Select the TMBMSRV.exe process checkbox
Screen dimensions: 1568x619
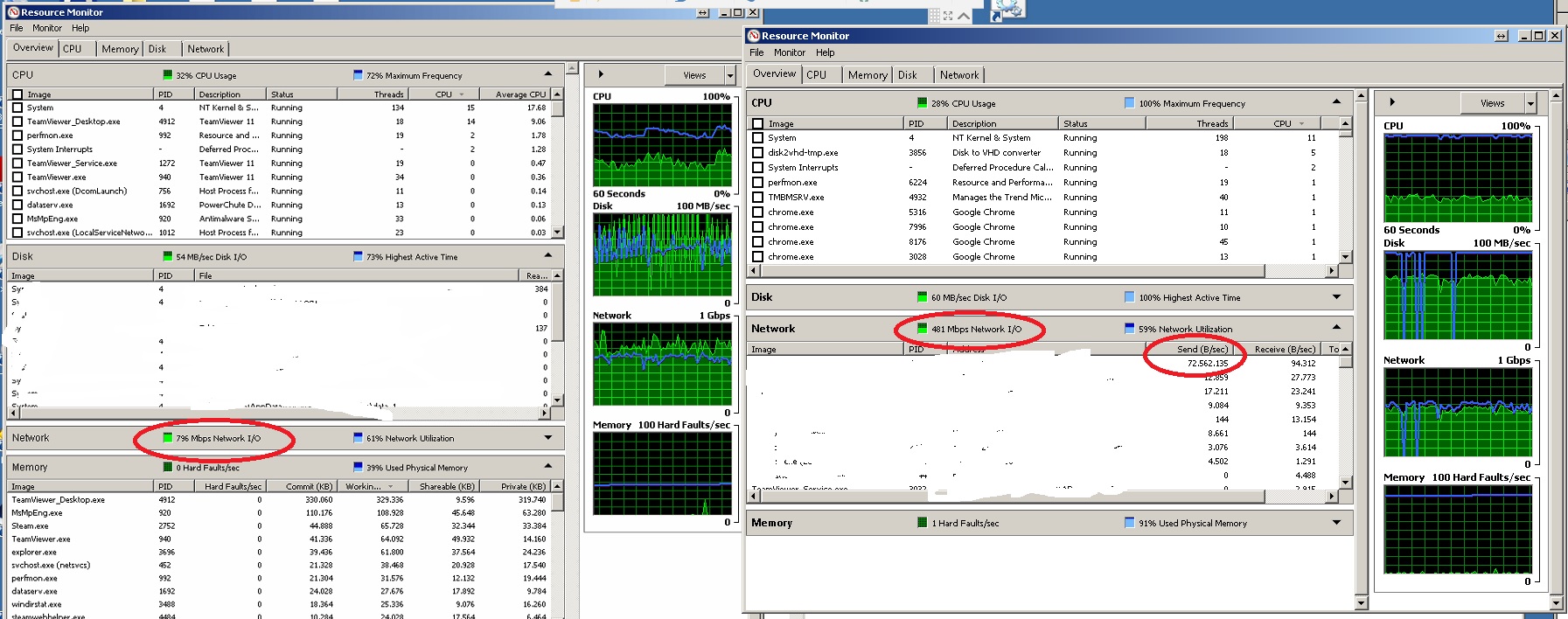[x=758, y=198]
